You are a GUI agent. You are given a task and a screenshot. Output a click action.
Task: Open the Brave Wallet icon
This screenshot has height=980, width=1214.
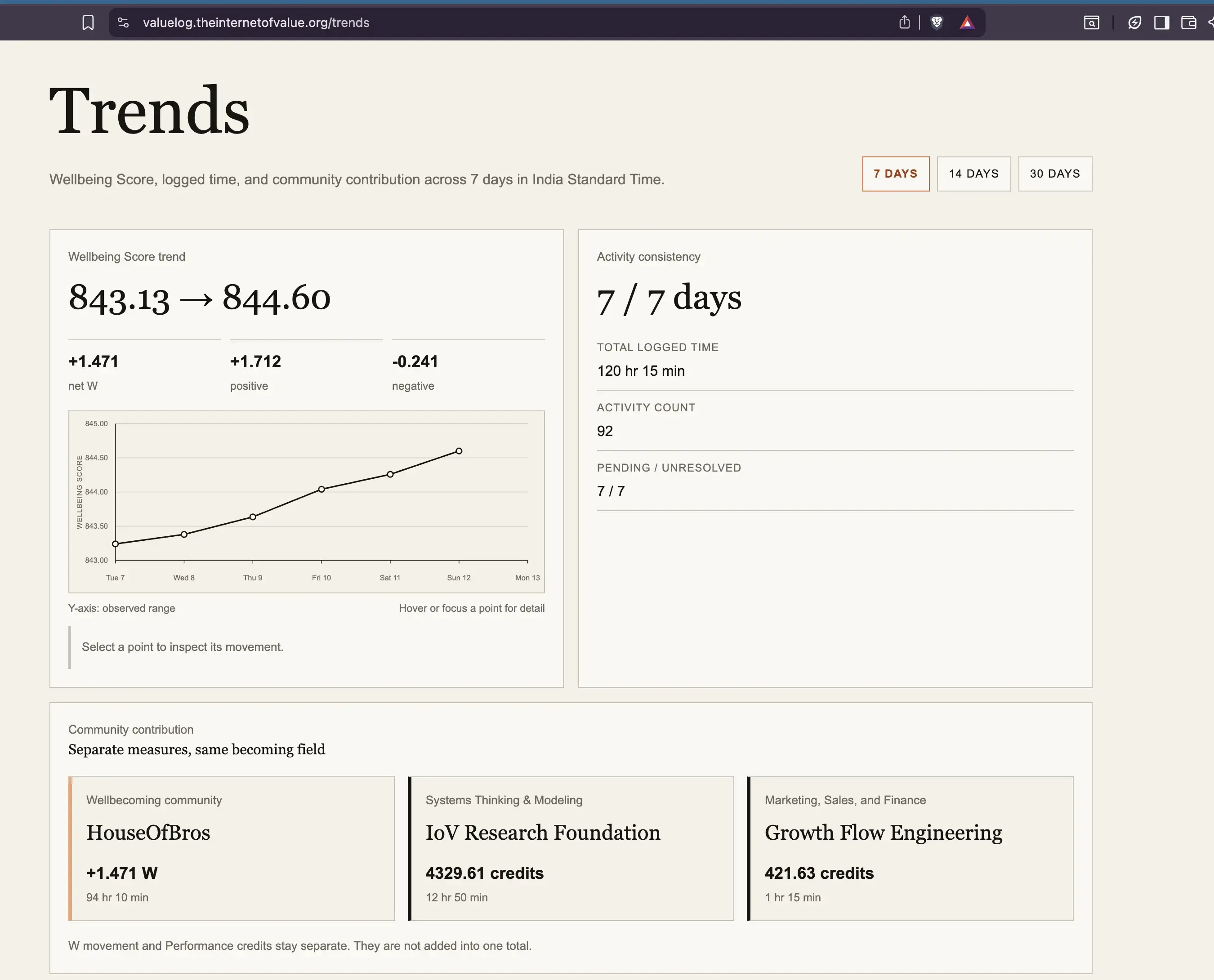pyautogui.click(x=1188, y=22)
